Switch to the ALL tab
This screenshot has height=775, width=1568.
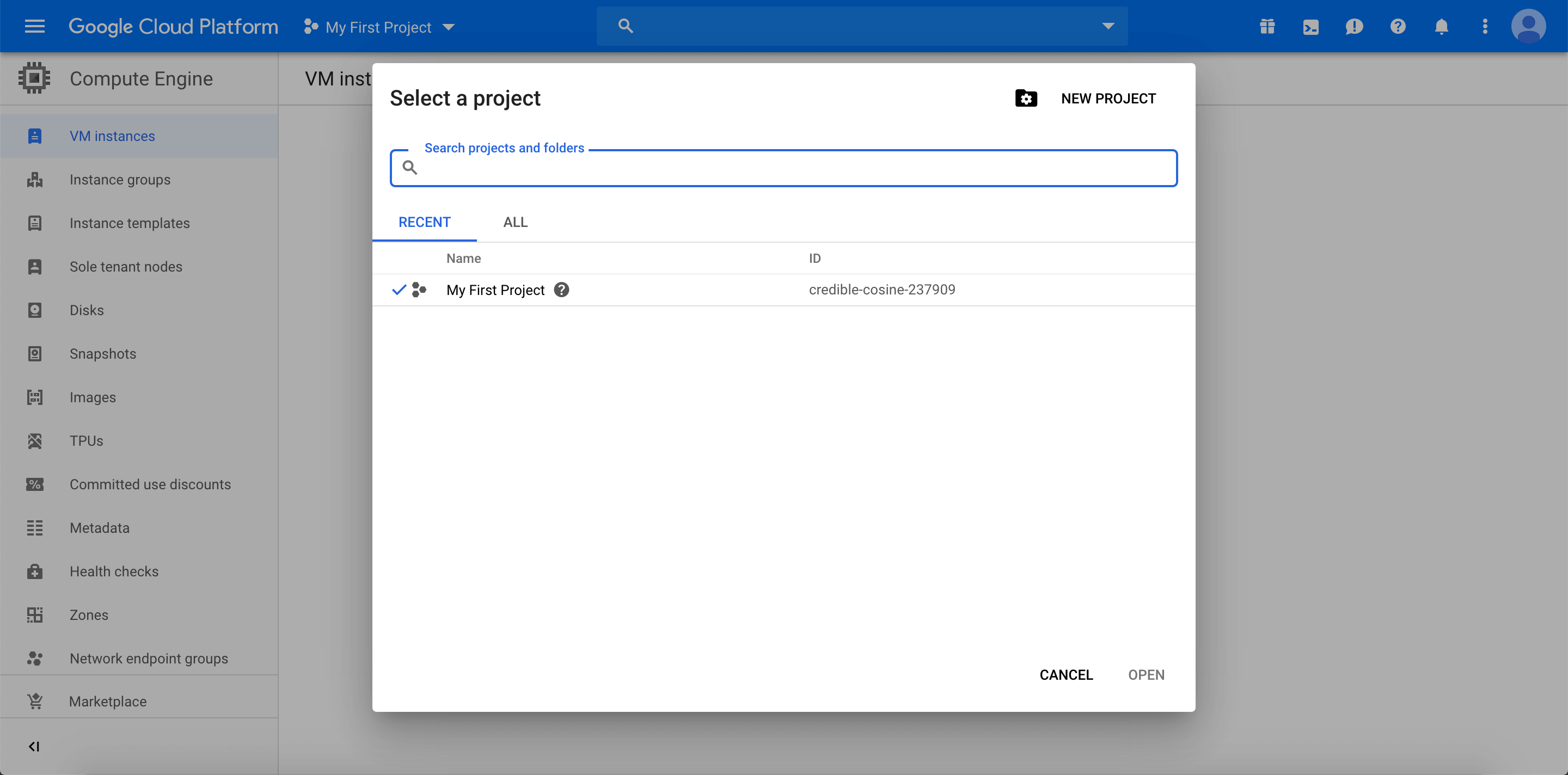tap(515, 222)
